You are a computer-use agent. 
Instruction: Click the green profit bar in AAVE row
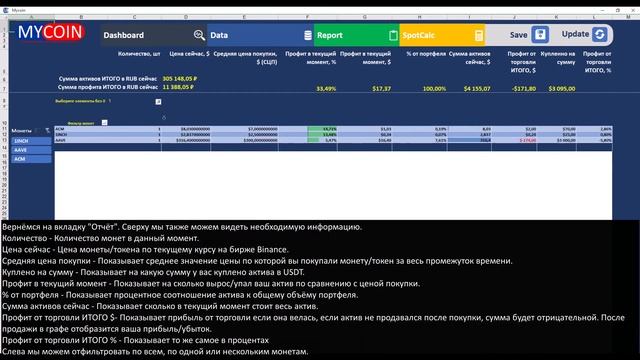313,140
